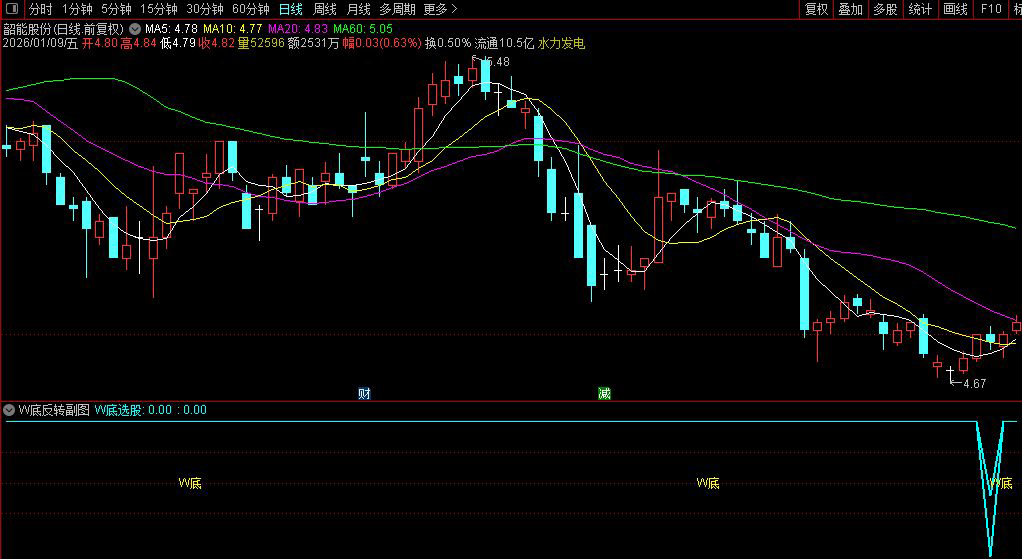Open the 画线 drawing tools
This screenshot has height=559, width=1022.
(x=955, y=9)
